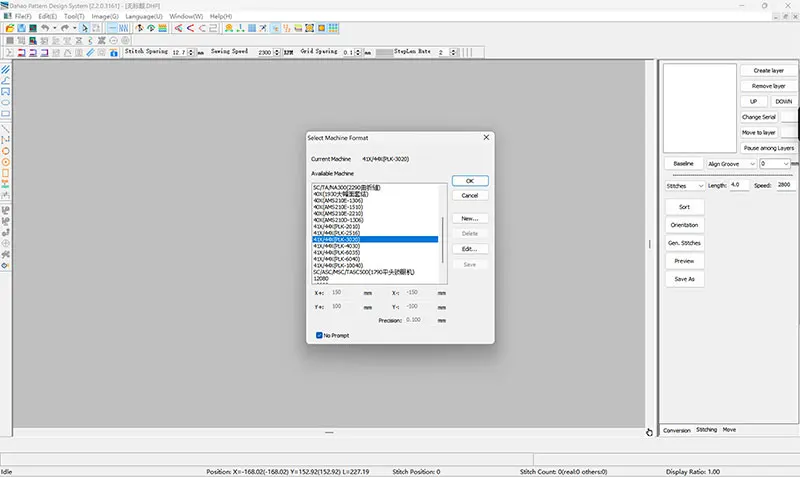Click the hand icon below canvas corner
This screenshot has height=477, width=800.
tap(649, 432)
